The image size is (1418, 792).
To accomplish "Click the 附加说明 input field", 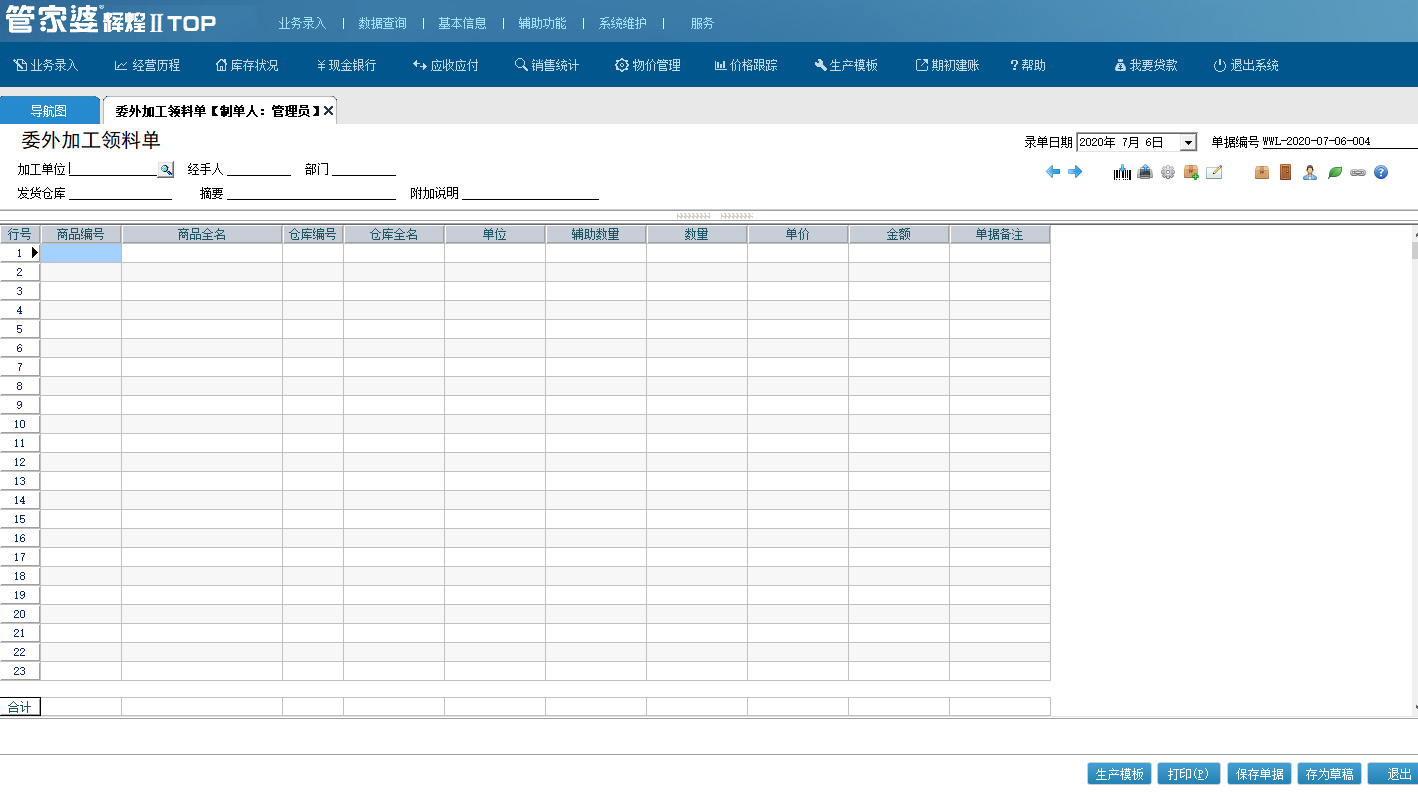I will pos(530,193).
